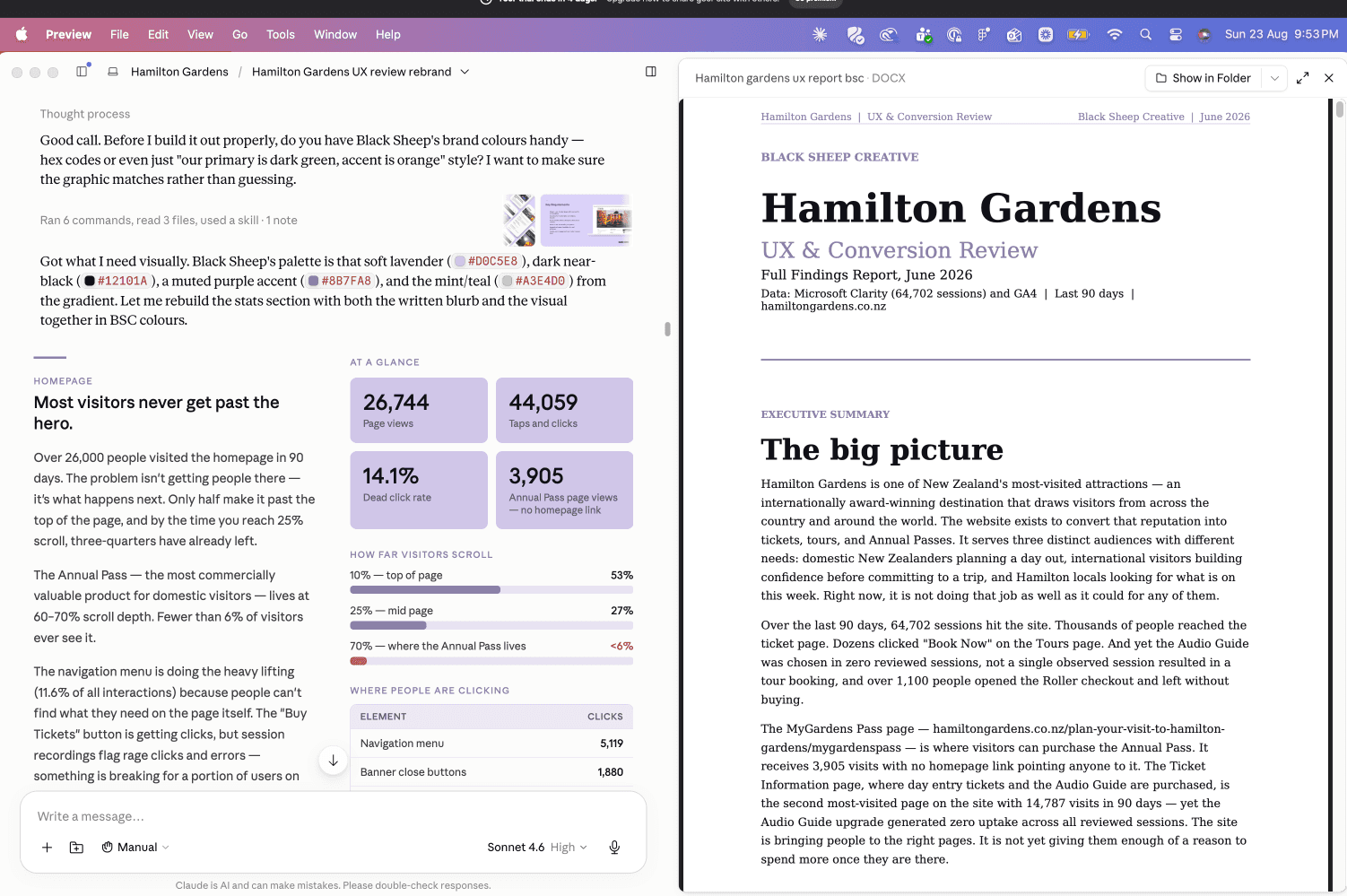Screen dimensions: 1347x896
Task: Click the Hamilton Gardens header link in document
Action: 806,117
